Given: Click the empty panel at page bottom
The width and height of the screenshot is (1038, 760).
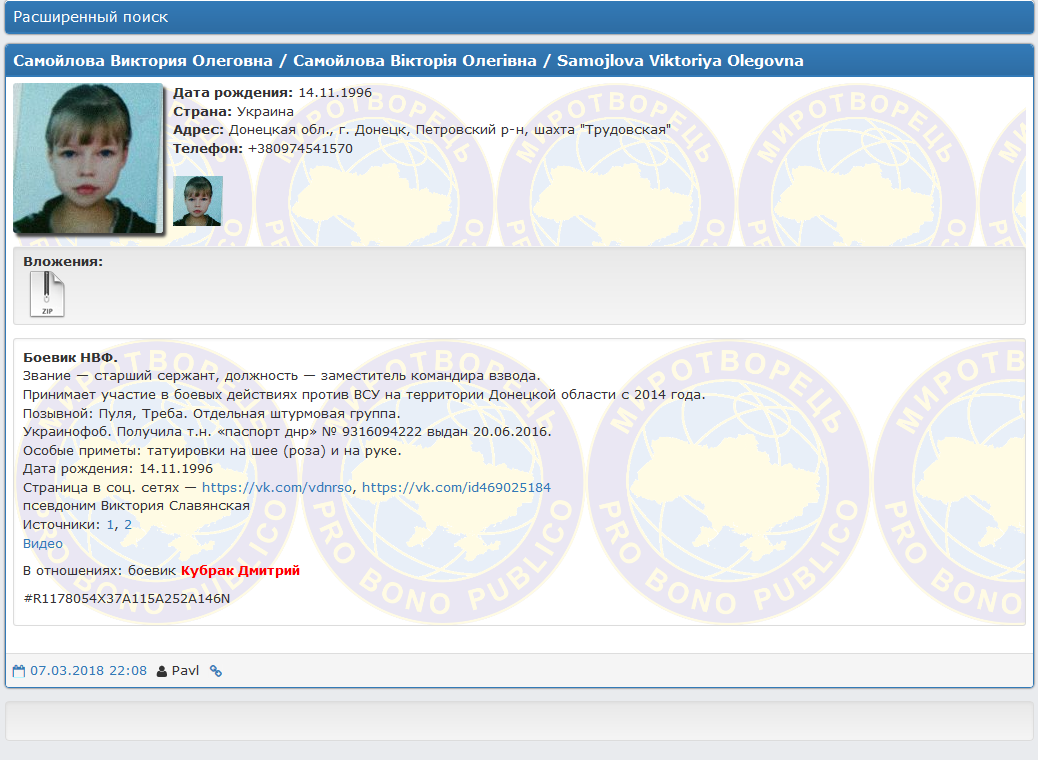Looking at the screenshot, I should point(519,720).
